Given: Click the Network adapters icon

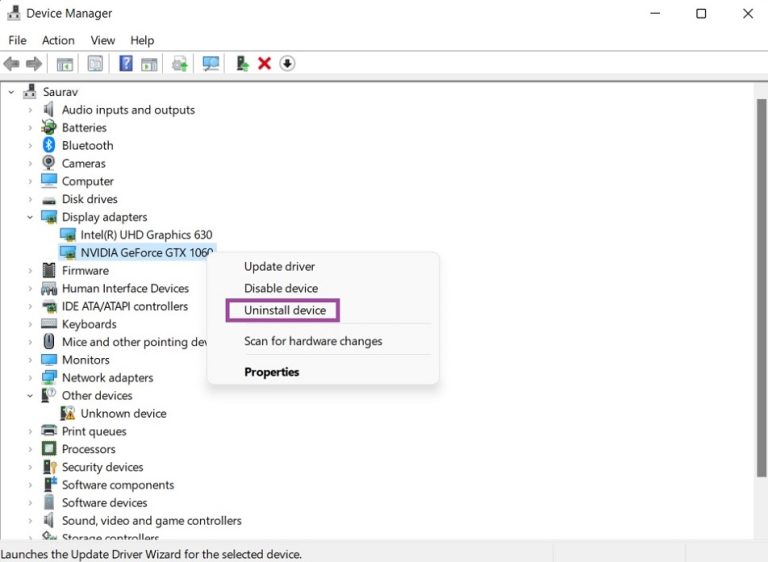Looking at the screenshot, I should [x=49, y=377].
